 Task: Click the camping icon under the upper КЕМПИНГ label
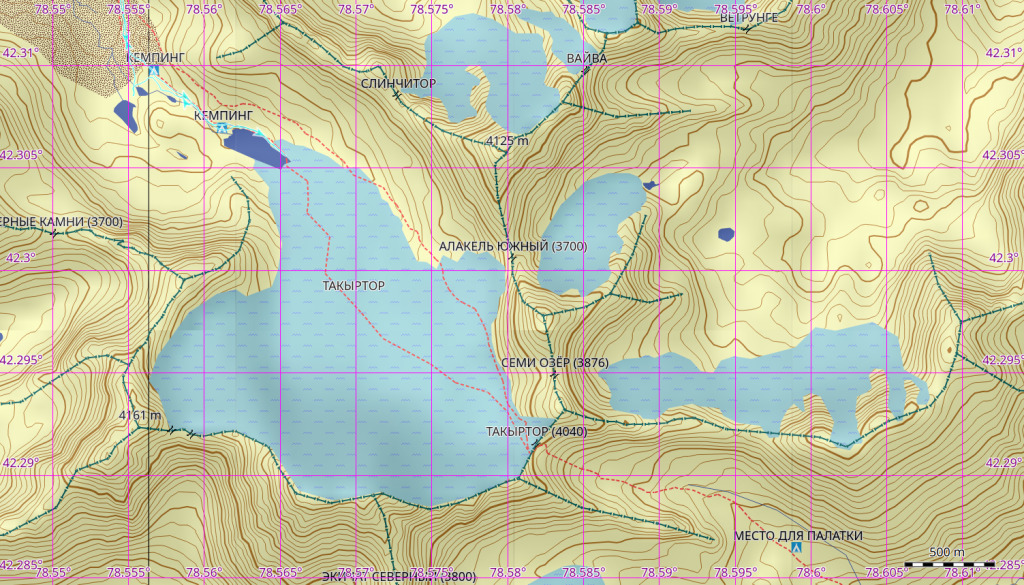point(153,72)
